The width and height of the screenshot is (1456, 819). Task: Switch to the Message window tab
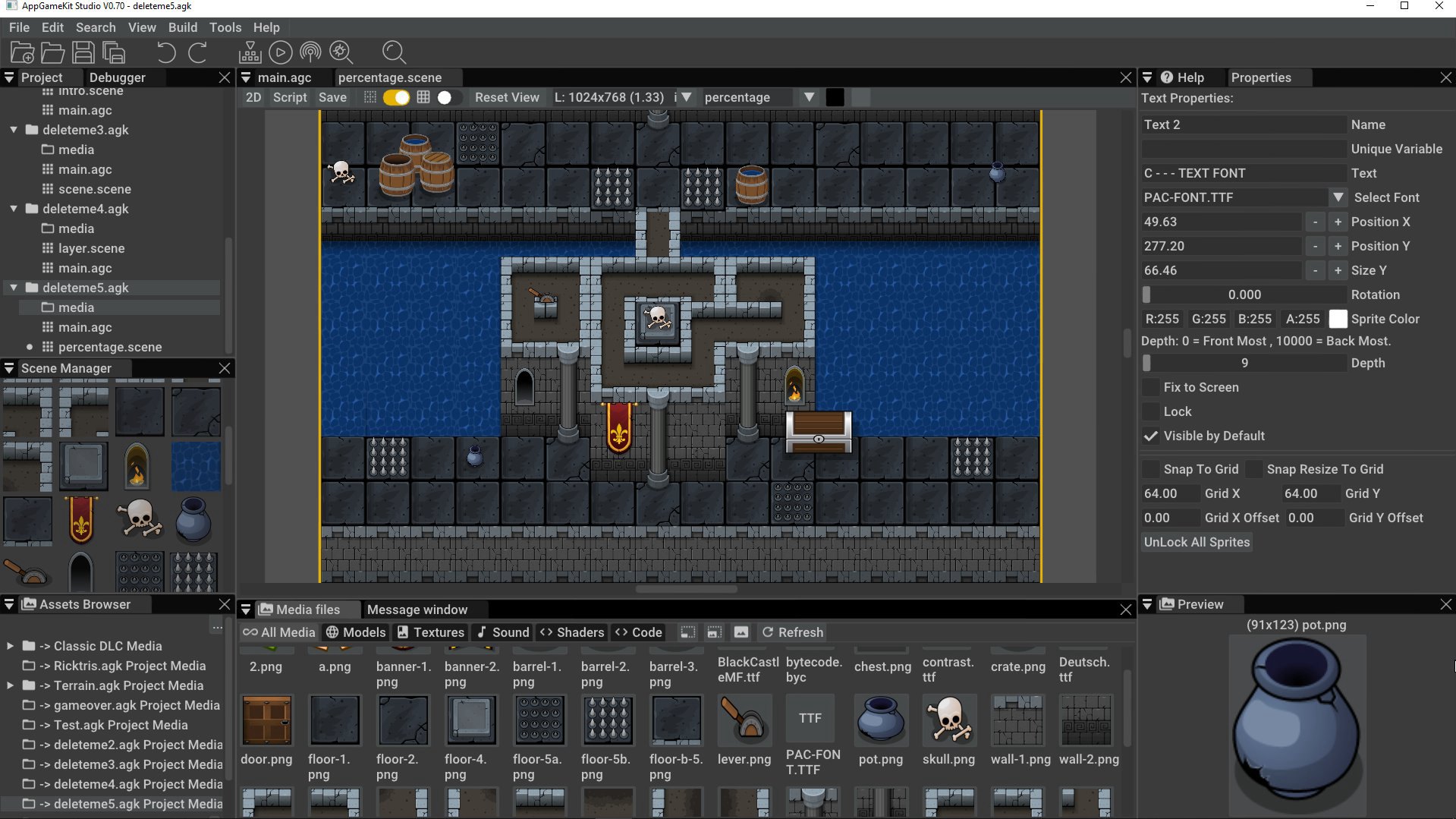point(417,610)
